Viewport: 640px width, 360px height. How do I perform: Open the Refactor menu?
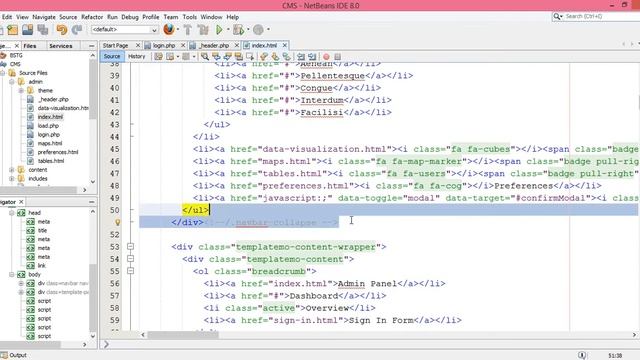(92, 17)
